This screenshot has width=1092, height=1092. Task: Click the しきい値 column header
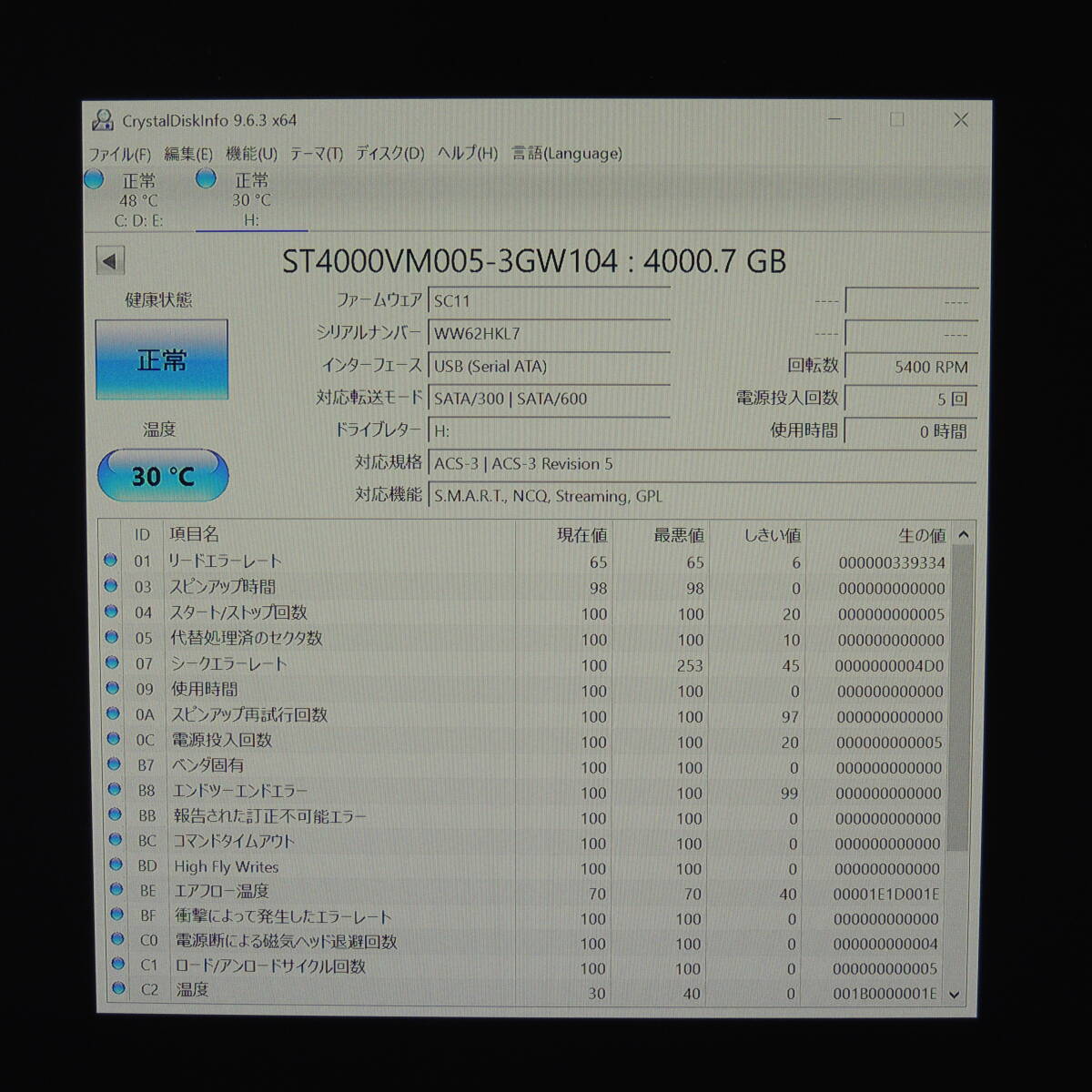758,535
